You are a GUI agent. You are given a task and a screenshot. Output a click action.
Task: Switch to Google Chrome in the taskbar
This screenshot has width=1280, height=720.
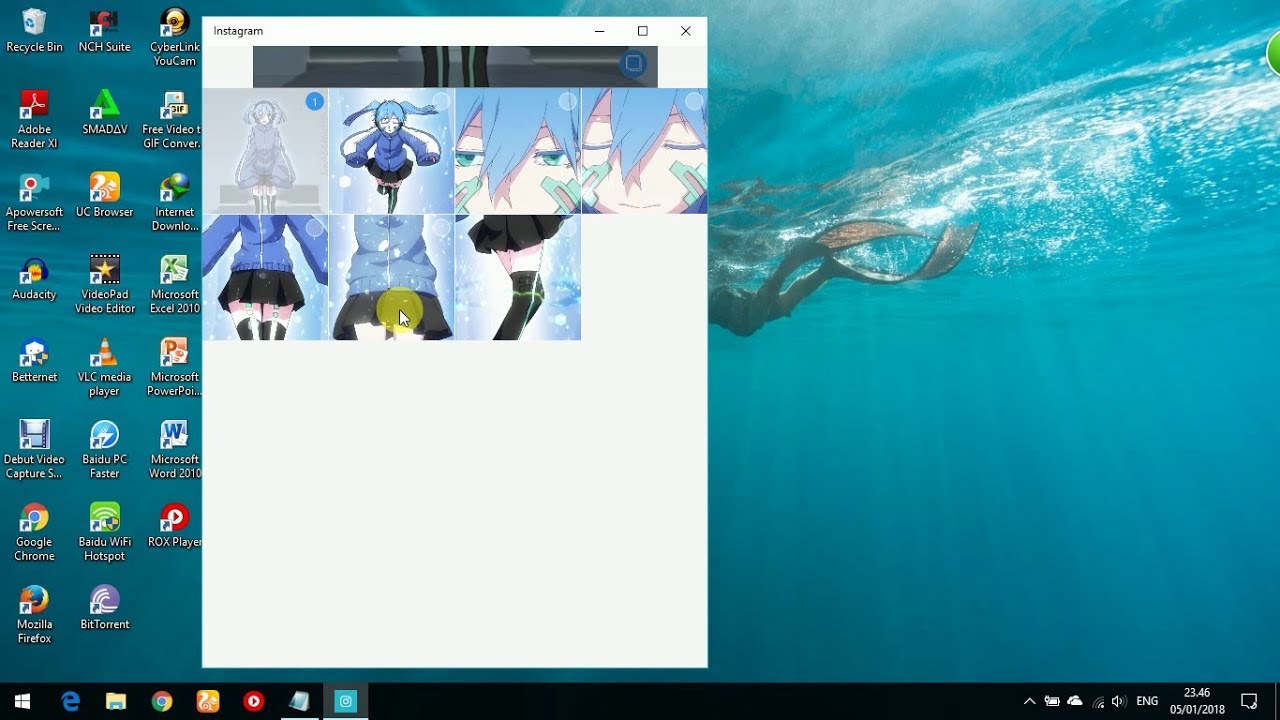[x=162, y=701]
